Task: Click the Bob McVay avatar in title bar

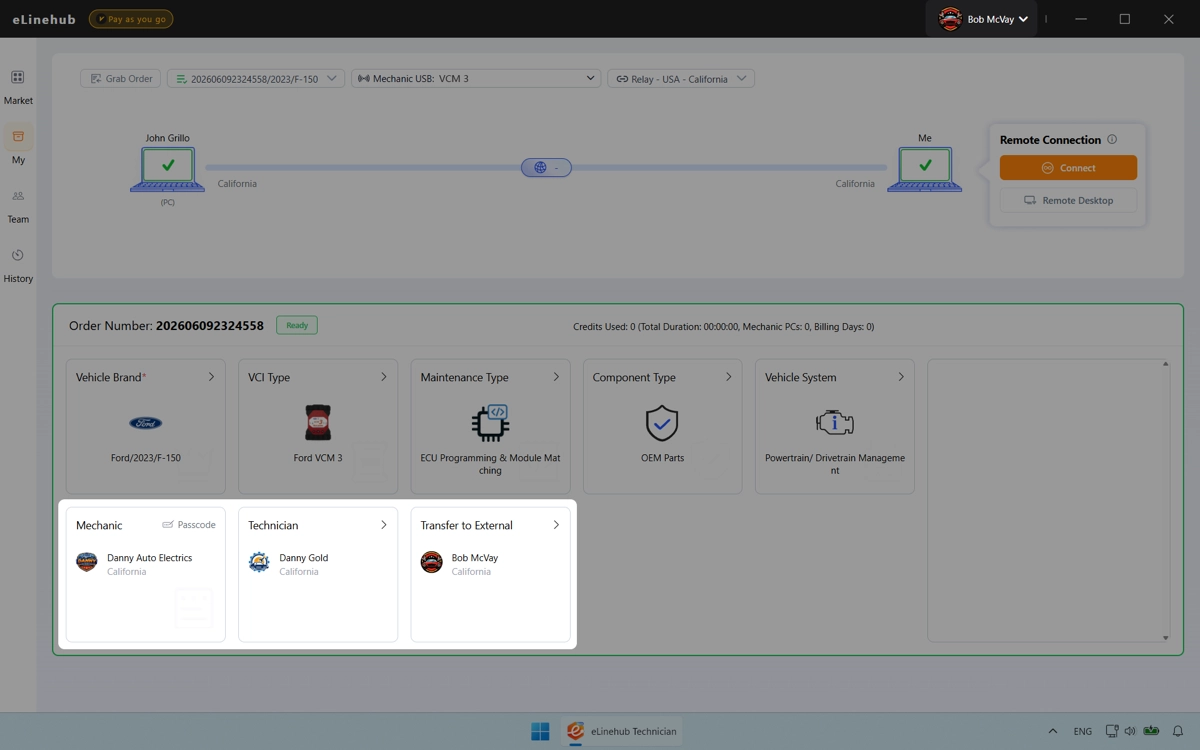Action: [950, 19]
